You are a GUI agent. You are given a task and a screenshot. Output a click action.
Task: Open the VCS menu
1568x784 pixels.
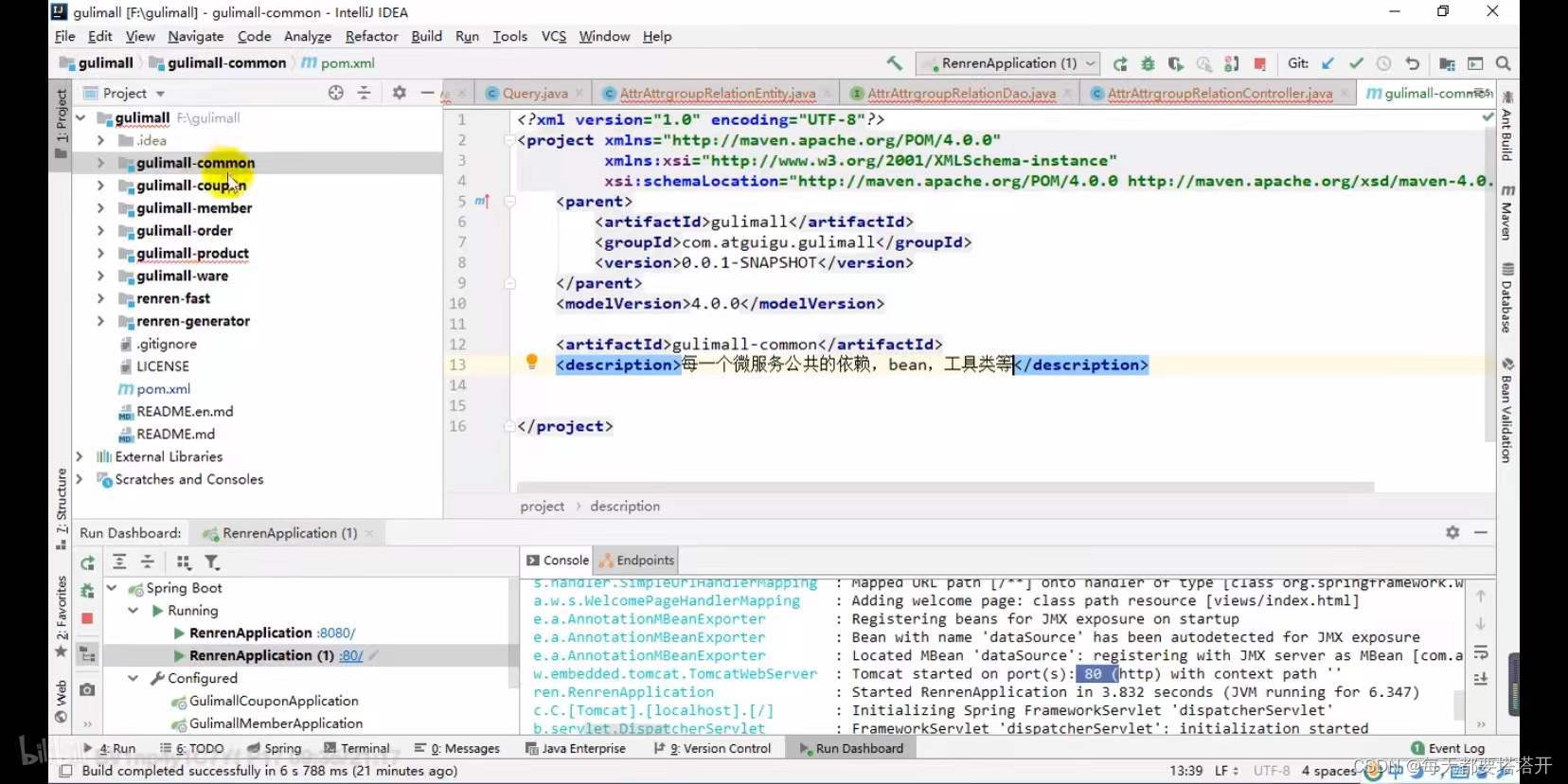tap(553, 36)
